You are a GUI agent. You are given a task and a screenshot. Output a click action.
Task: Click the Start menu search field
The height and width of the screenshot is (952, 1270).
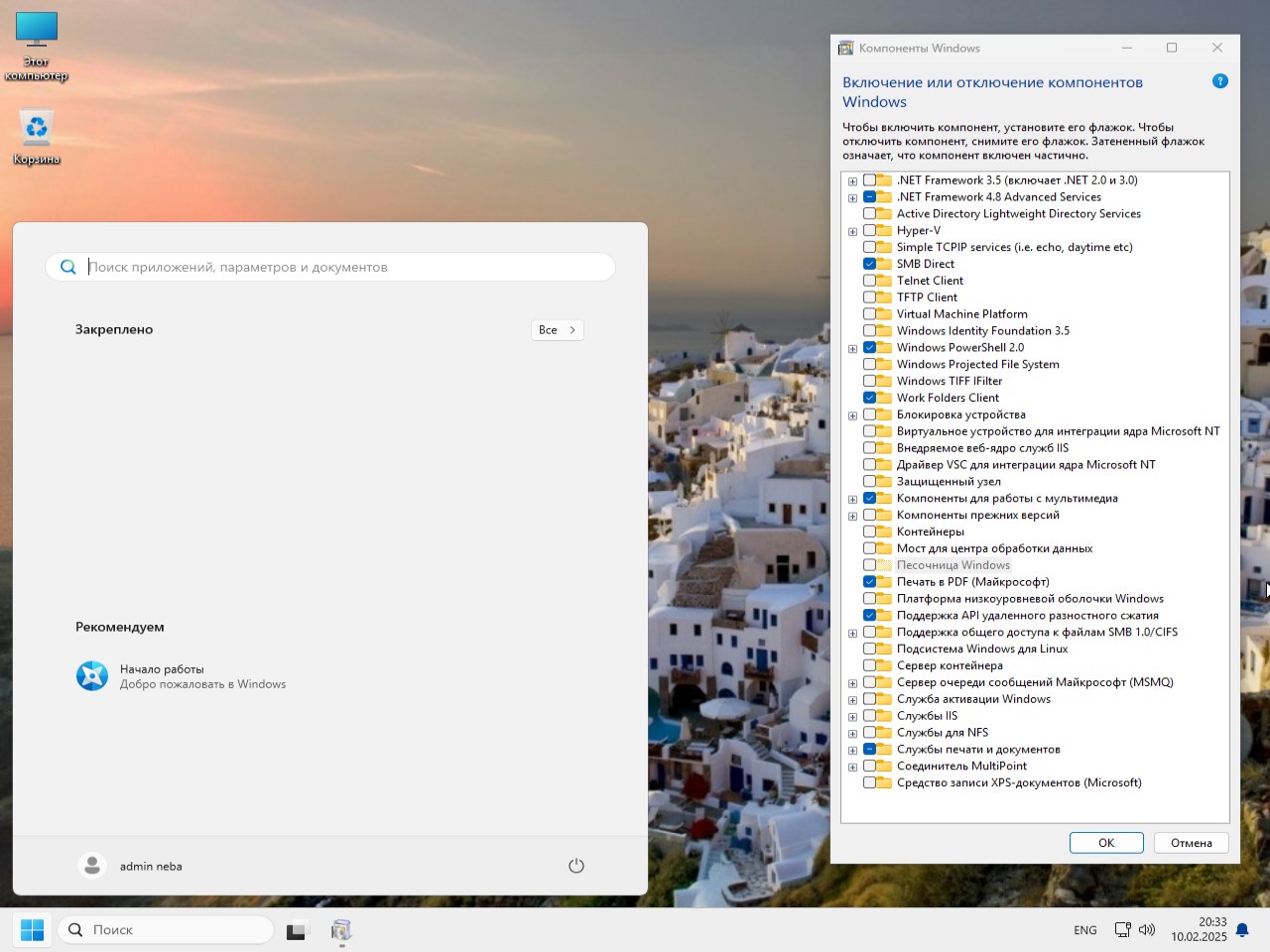[337, 267]
